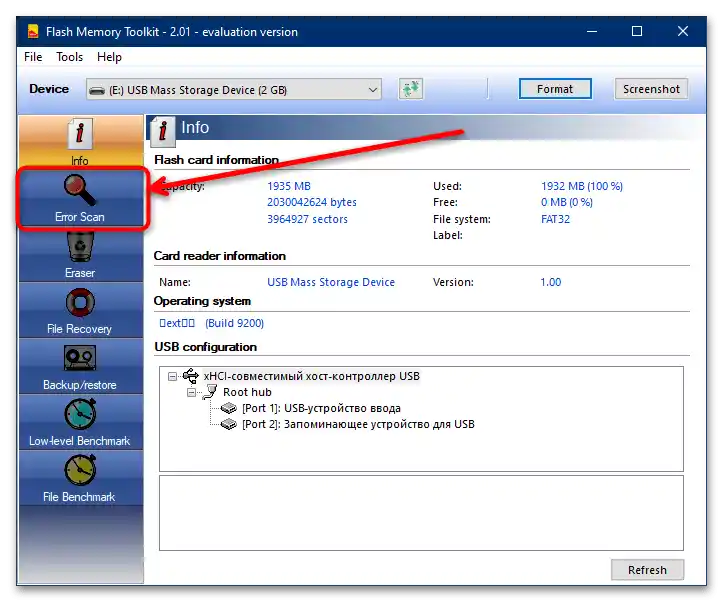Select the Root hub tree row
This screenshot has height=602, width=723.
coord(247,392)
